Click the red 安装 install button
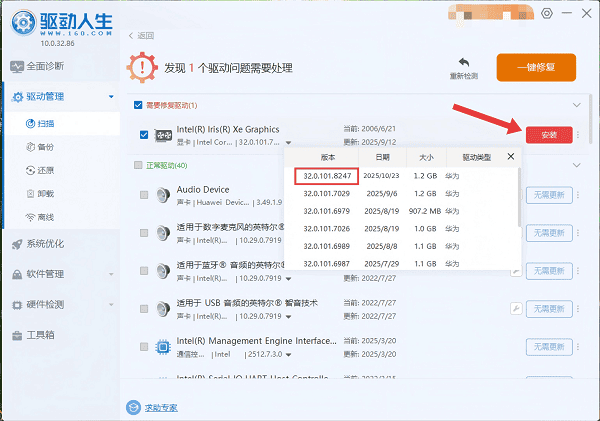This screenshot has height=421, width=600. (x=549, y=134)
